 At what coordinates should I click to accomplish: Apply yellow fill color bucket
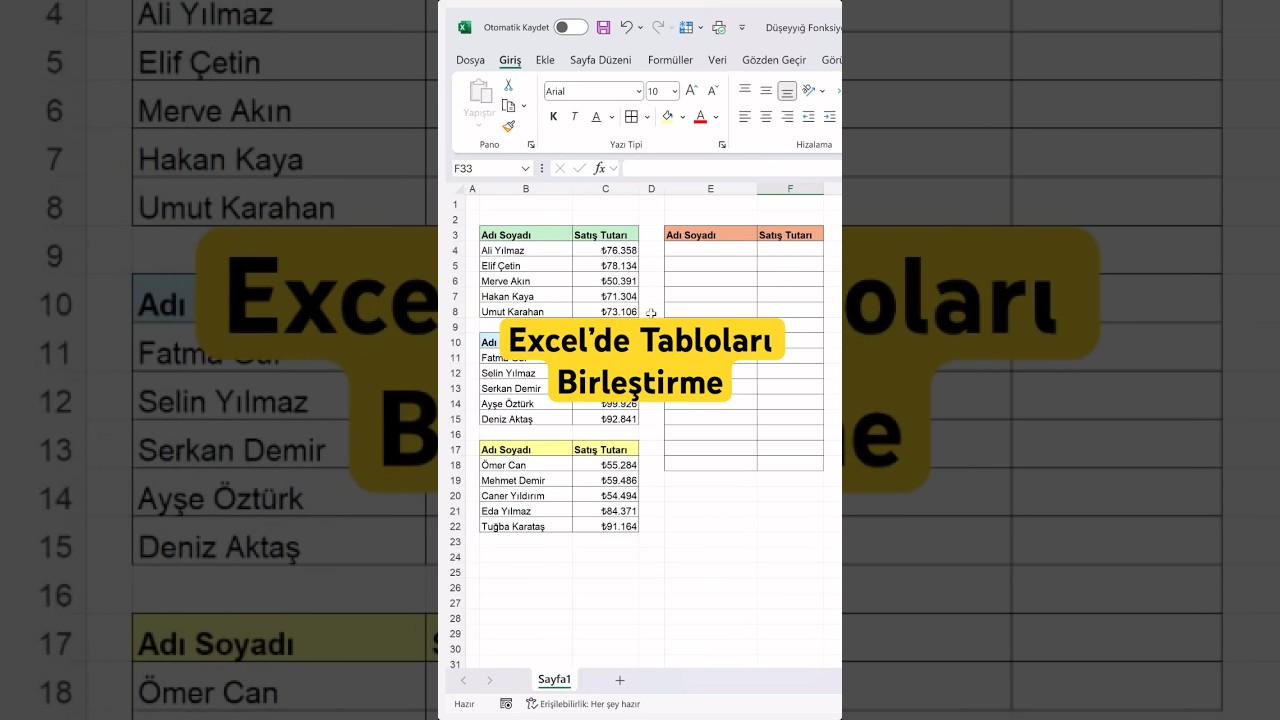[668, 117]
